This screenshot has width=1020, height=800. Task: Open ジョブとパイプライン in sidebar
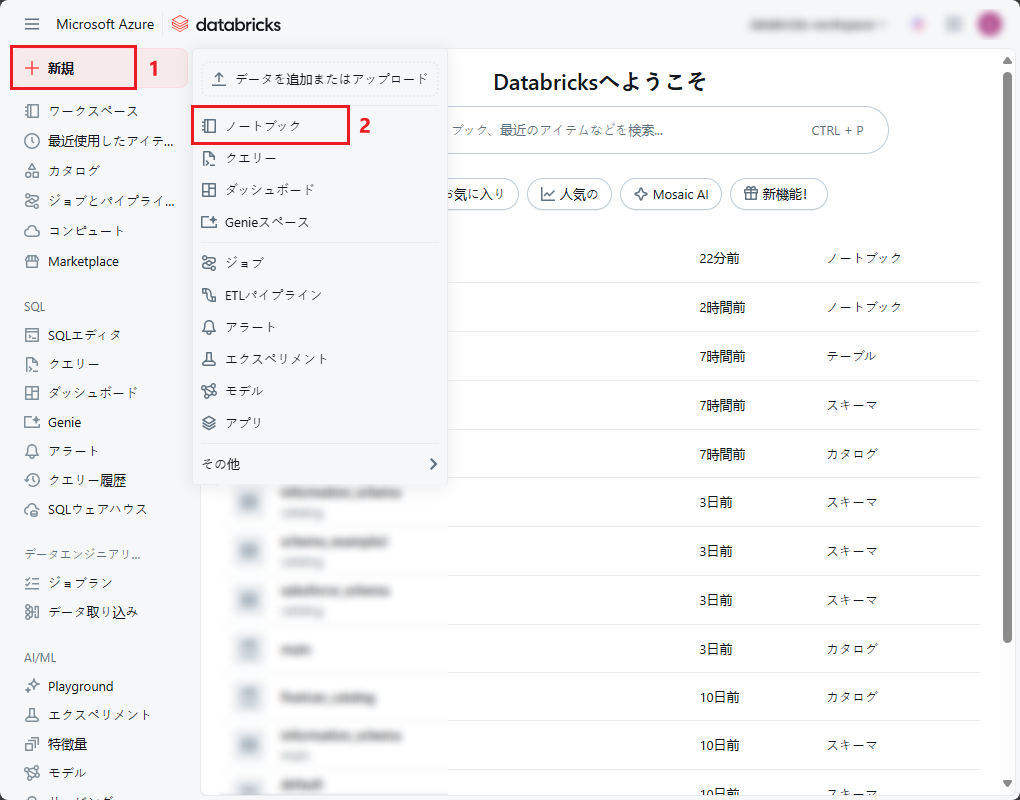(99, 201)
